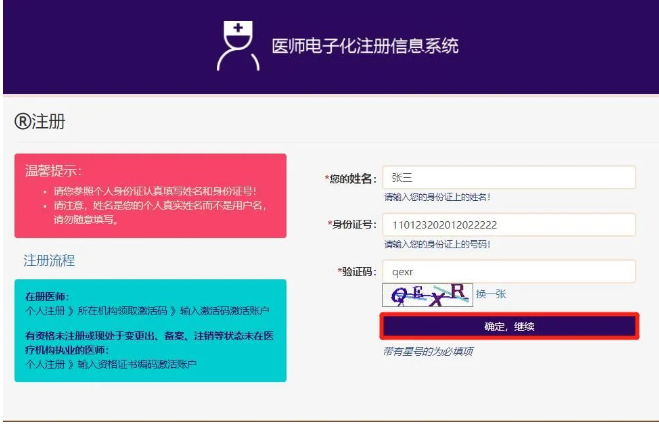Click the 您的姓名 field label
659x426 pixels.
pyautogui.click(x=351, y=179)
